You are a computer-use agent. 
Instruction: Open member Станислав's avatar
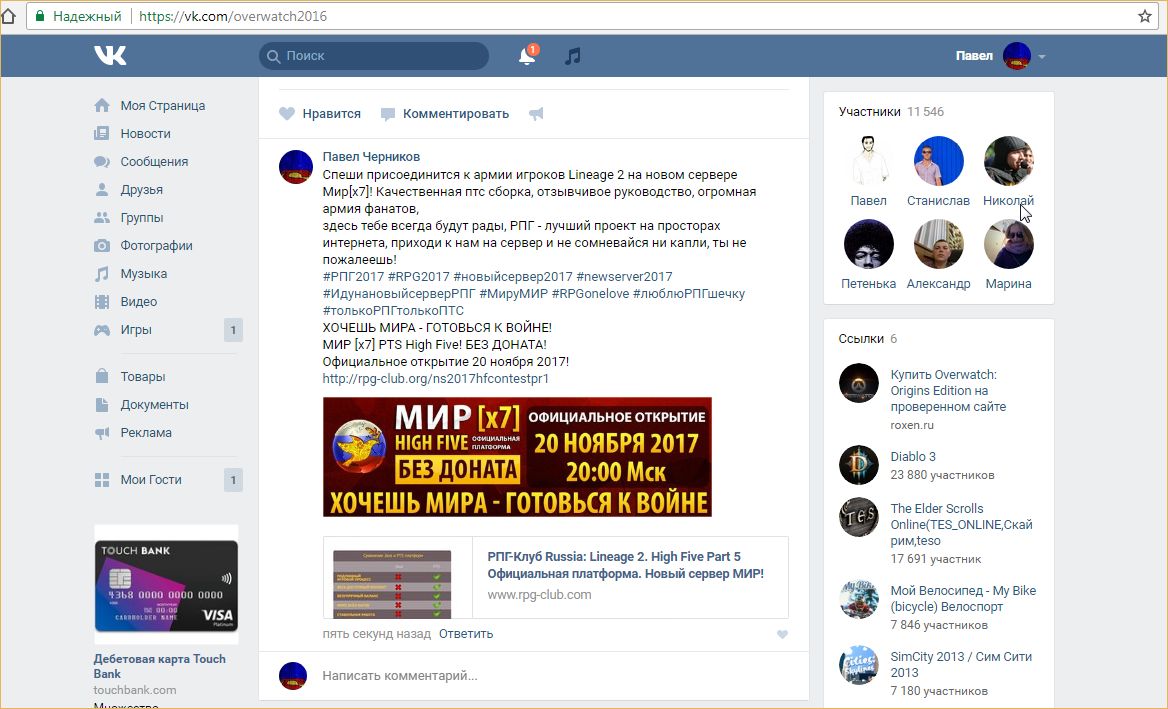tap(939, 161)
